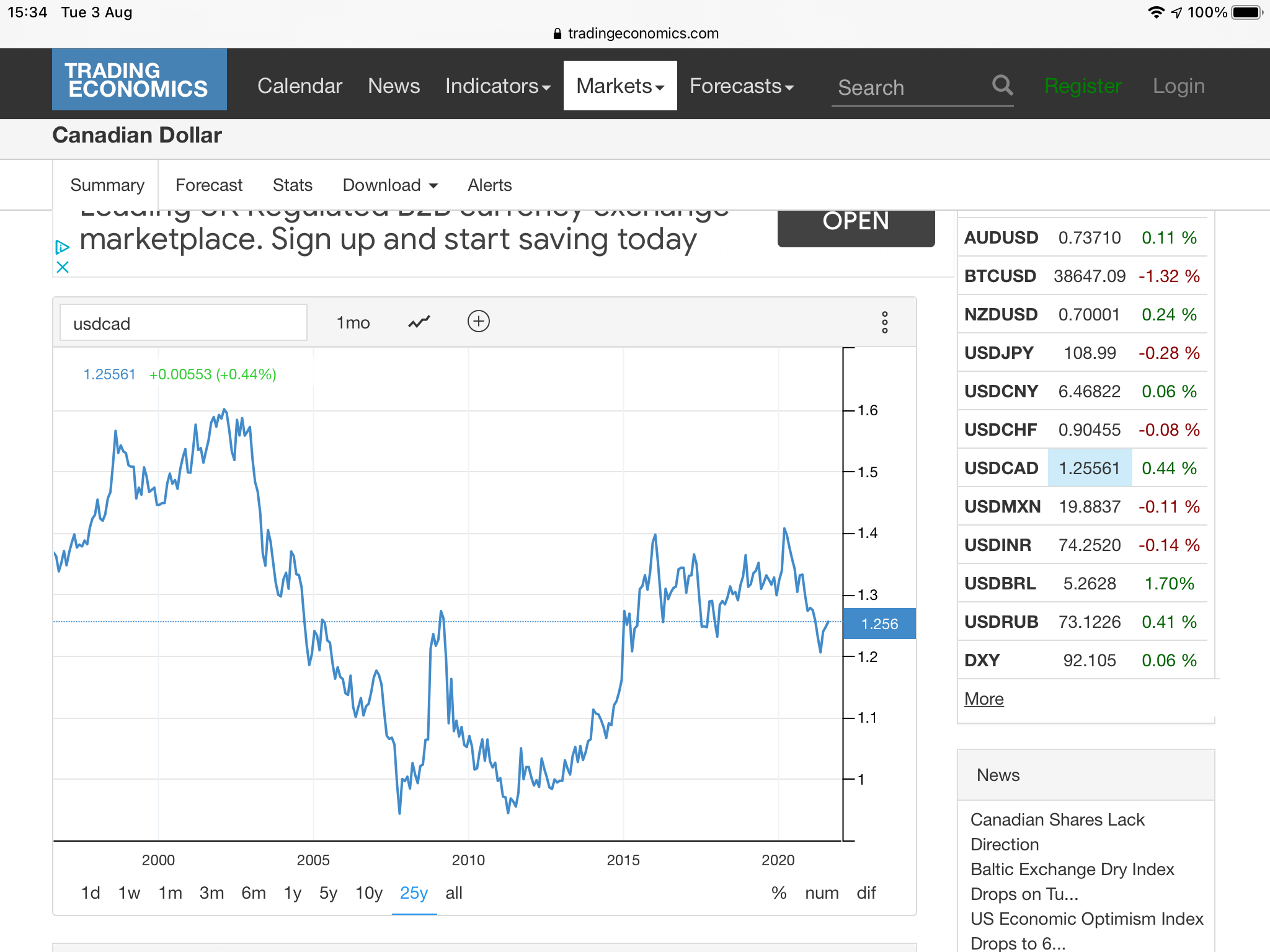Click the AdChoices triangle icon
This screenshot has width=1270, height=952.
(x=62, y=247)
